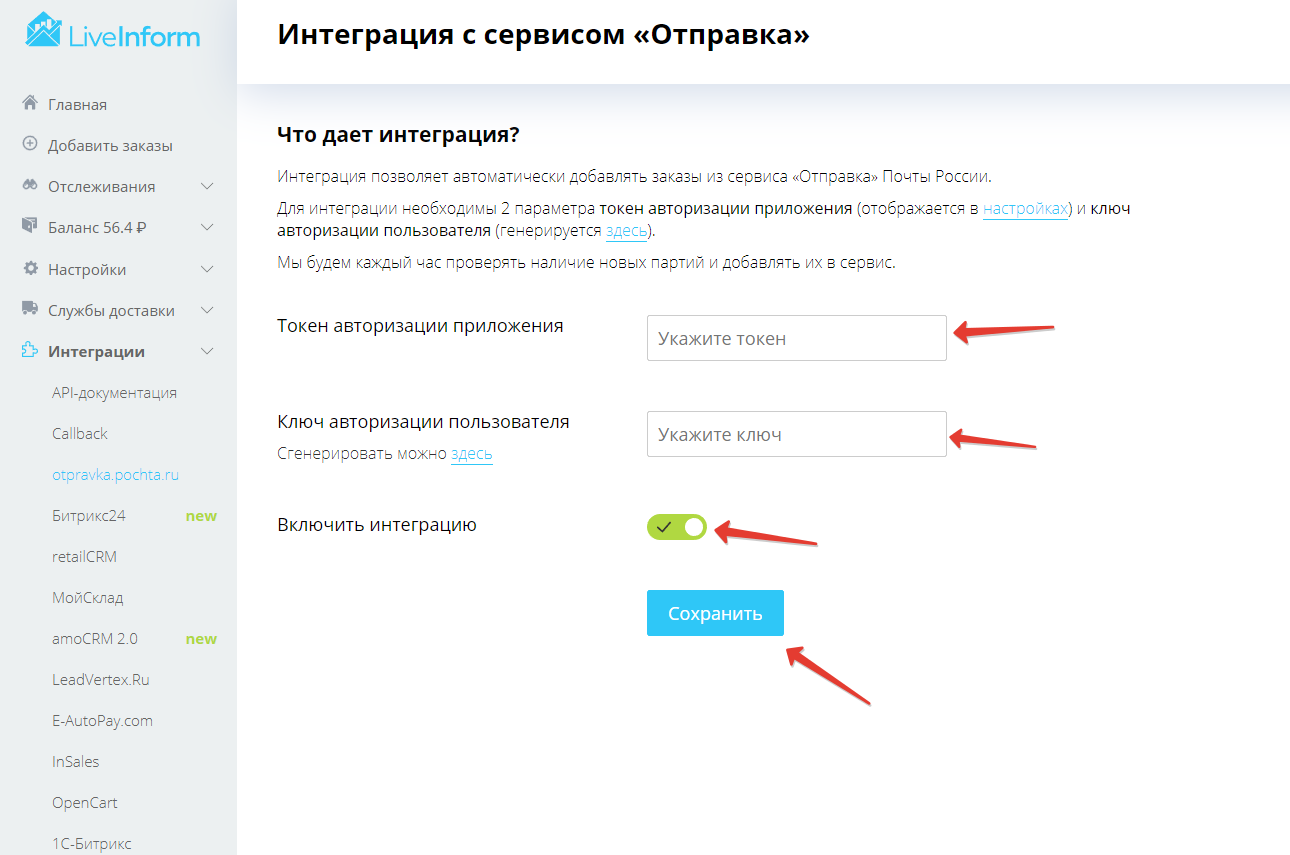The height and width of the screenshot is (855, 1290).
Task: Click the plus icon beside Добавить заказы
Action: (30, 144)
